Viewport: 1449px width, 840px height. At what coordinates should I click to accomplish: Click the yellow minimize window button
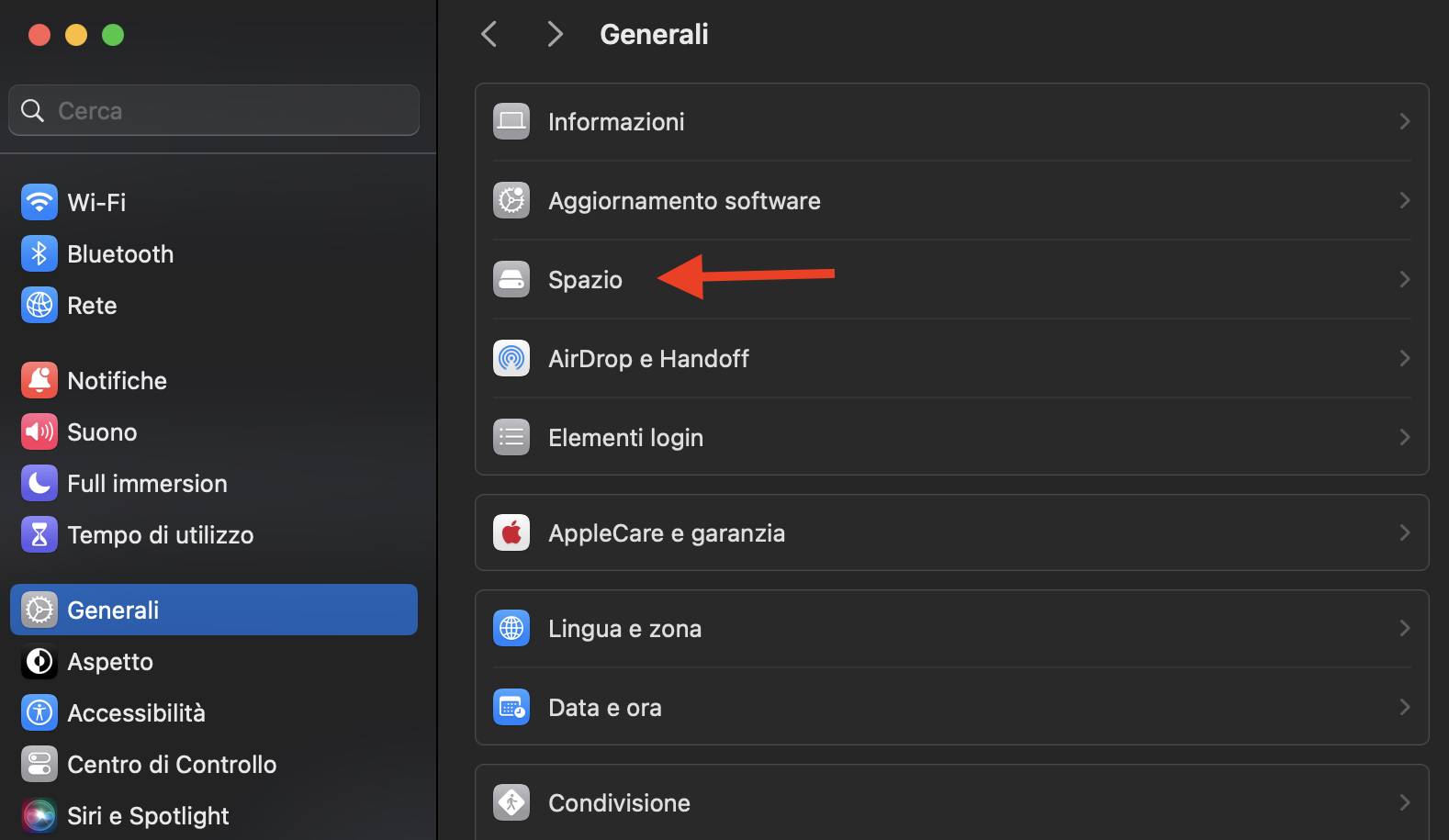coord(76,35)
